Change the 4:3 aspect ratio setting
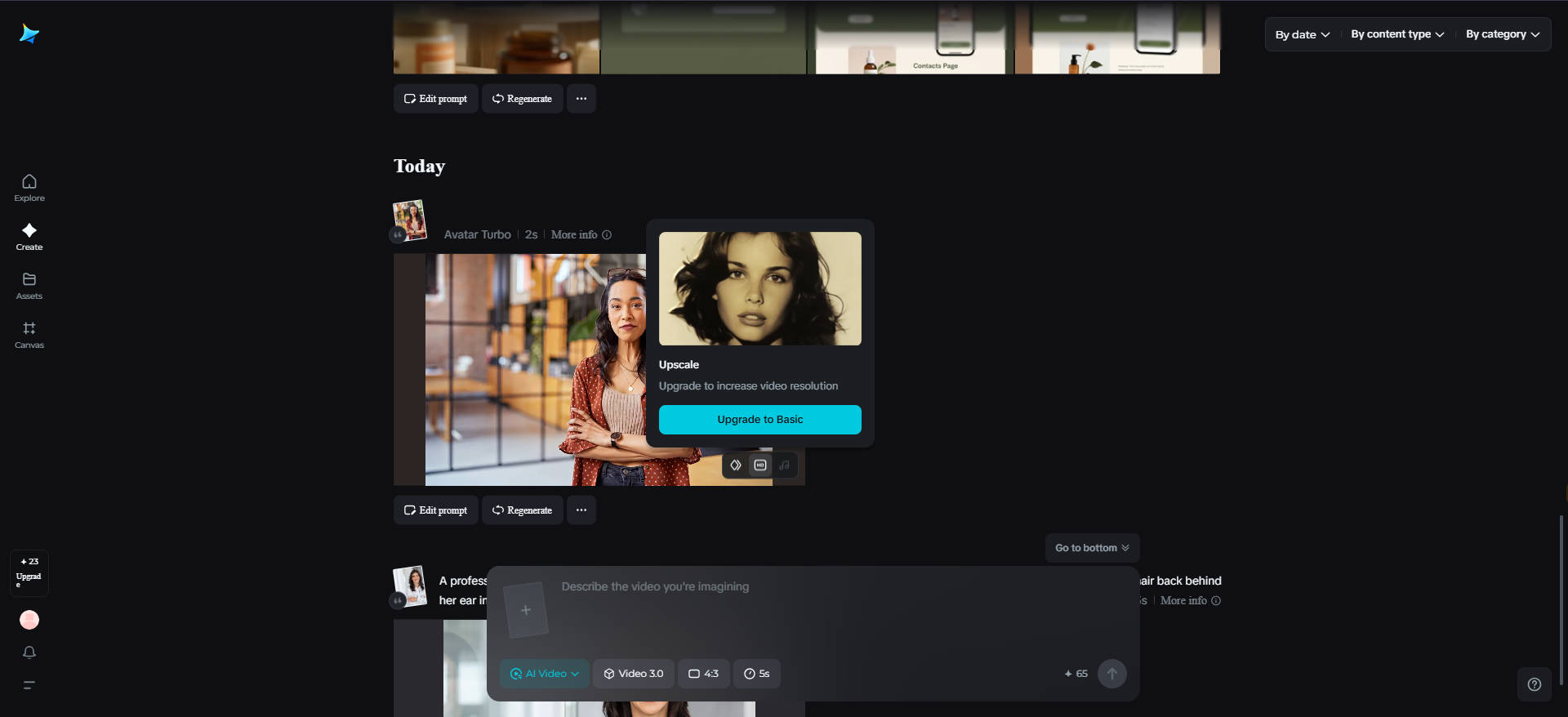This screenshot has width=1568, height=717. 703,674
